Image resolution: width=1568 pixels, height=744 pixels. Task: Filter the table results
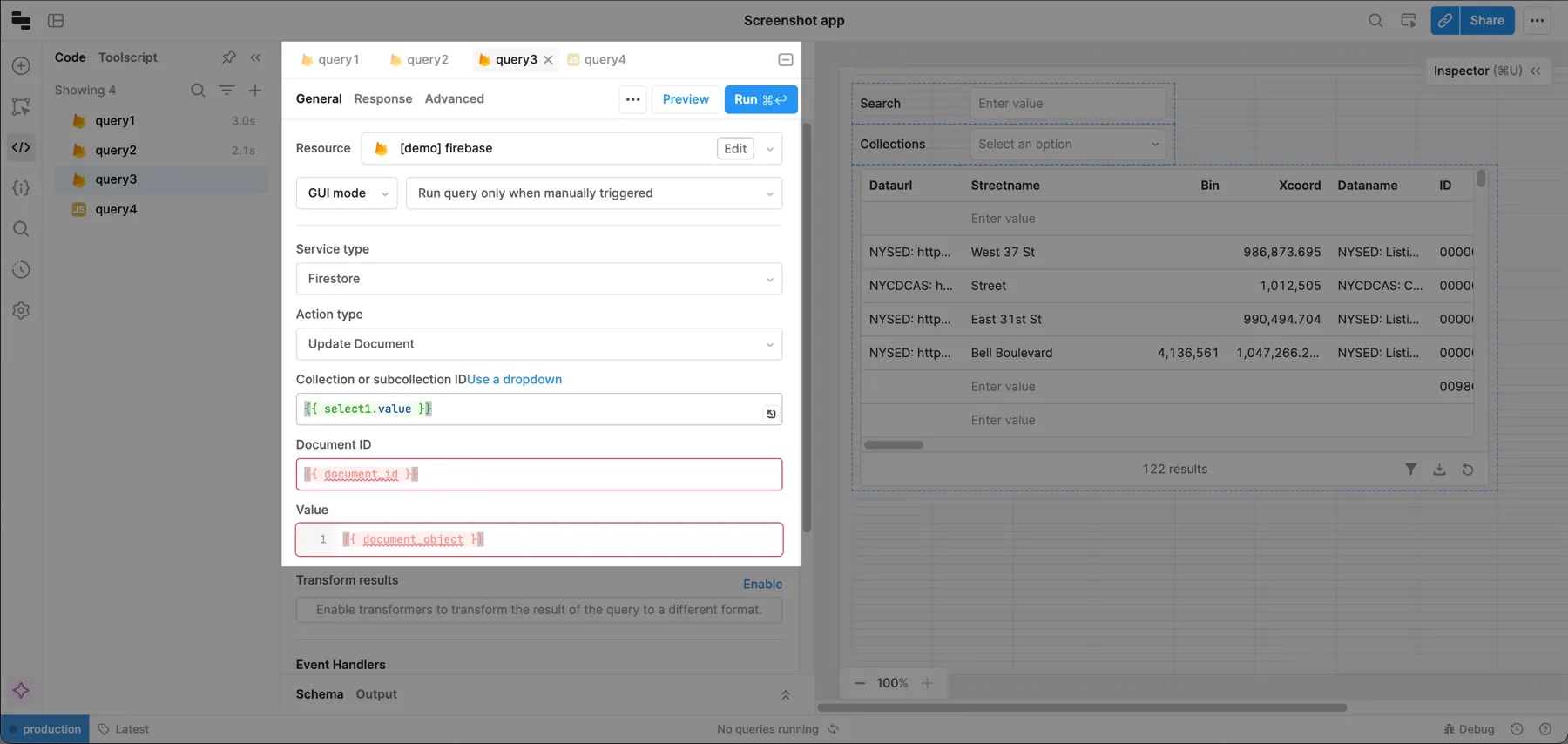[x=1410, y=469]
